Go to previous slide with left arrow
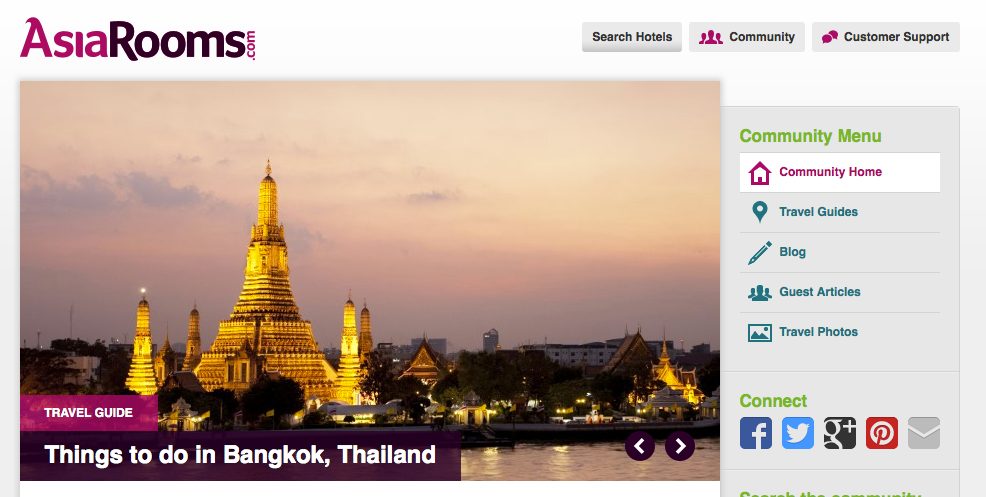This screenshot has height=497, width=986. point(640,446)
